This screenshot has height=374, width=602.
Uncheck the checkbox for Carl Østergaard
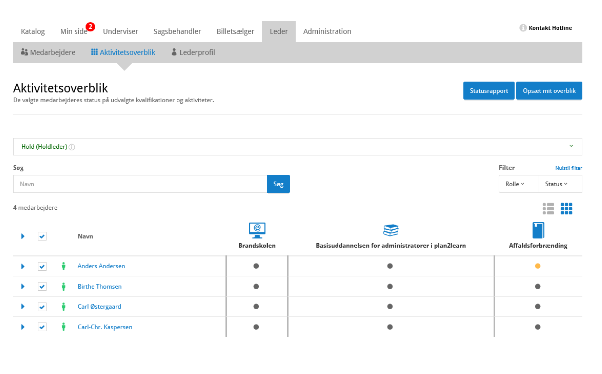[42, 306]
